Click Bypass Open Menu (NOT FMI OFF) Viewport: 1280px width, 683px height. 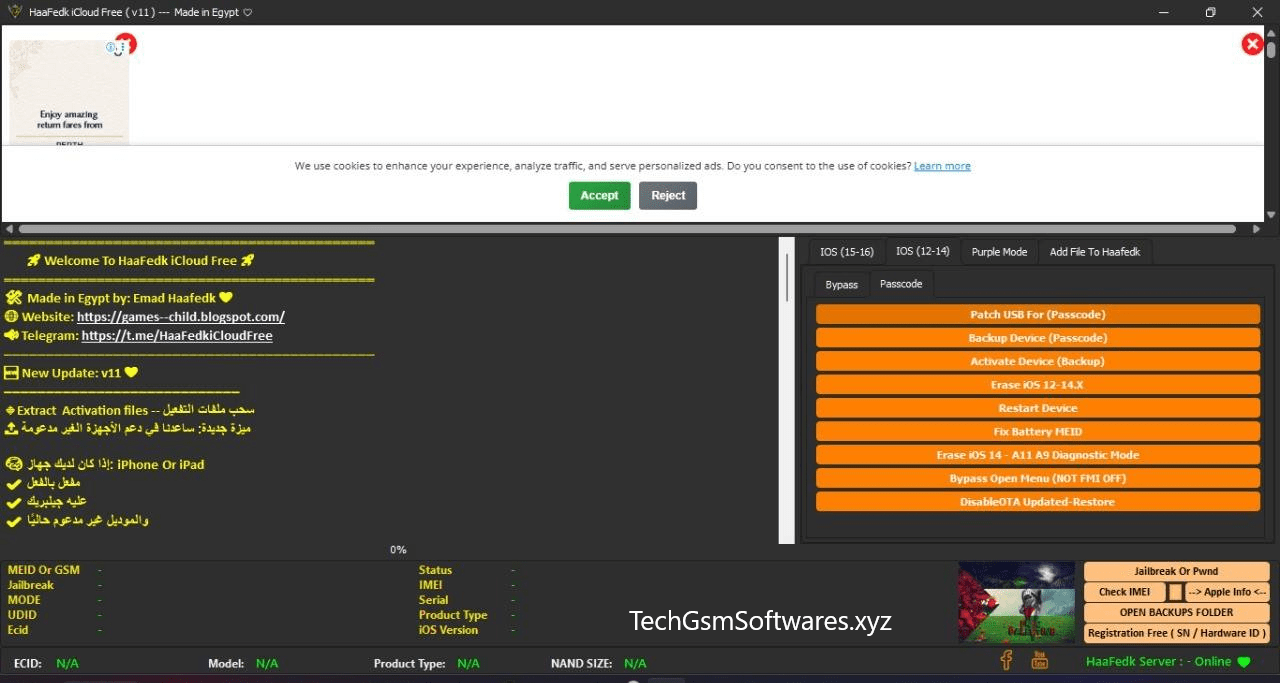[1038, 478]
